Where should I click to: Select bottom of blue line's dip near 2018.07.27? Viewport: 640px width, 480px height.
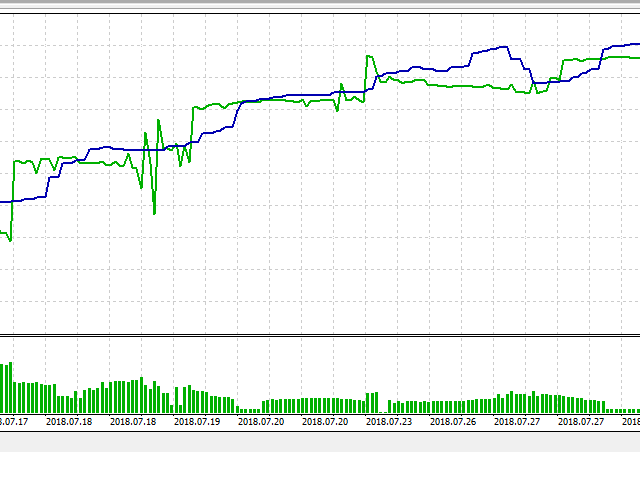pos(537,81)
